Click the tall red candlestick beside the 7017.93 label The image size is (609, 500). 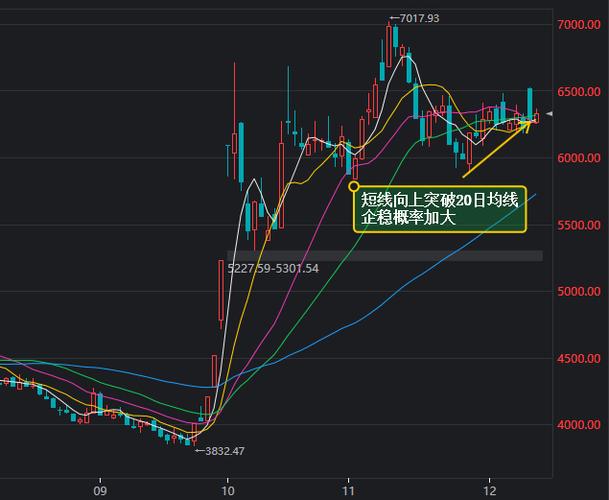click(x=389, y=46)
